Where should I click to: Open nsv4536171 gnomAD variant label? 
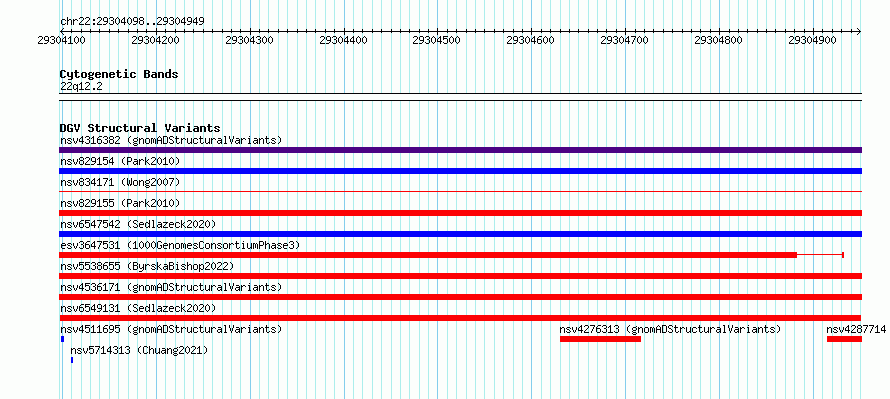(171, 287)
